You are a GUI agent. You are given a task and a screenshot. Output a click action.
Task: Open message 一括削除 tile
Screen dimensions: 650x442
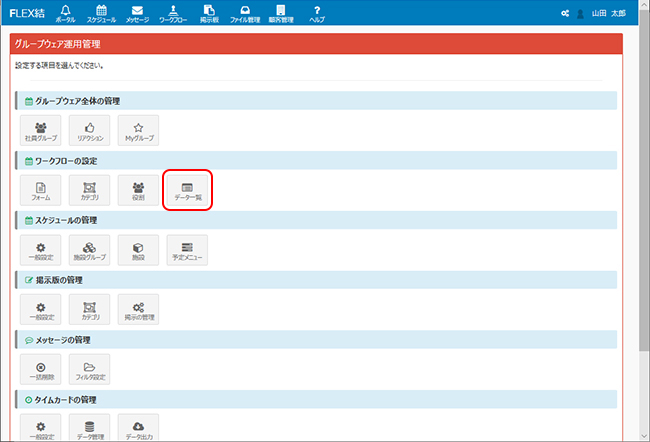click(x=41, y=369)
